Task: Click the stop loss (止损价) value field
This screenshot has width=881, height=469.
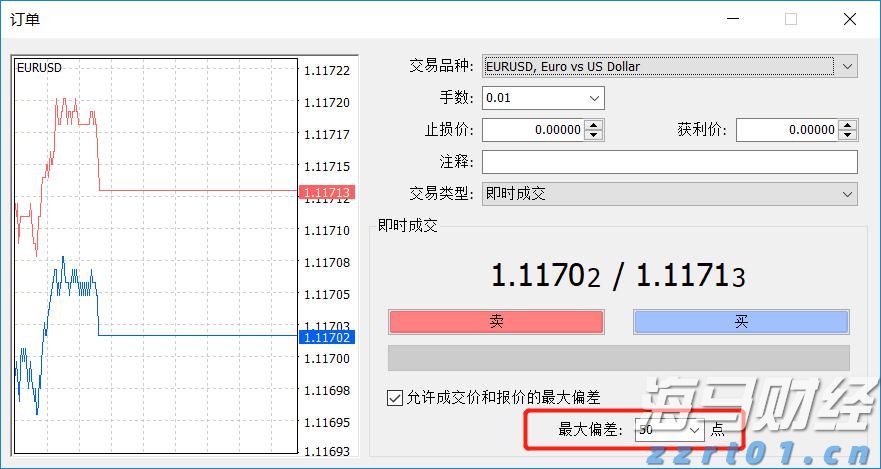Action: [532, 130]
